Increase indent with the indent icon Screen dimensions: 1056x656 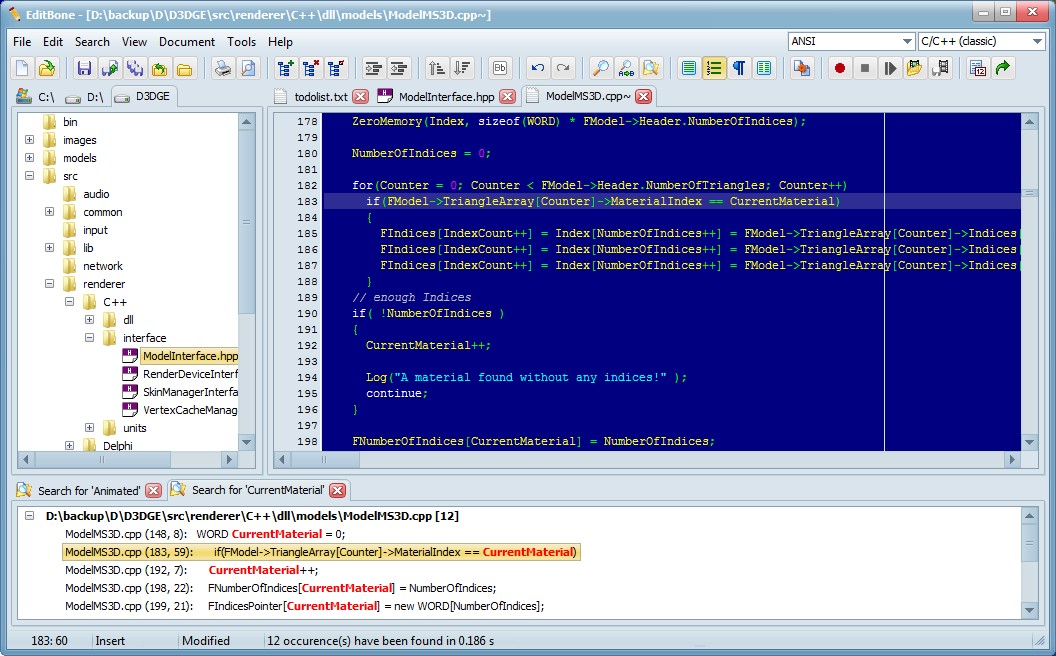373,68
